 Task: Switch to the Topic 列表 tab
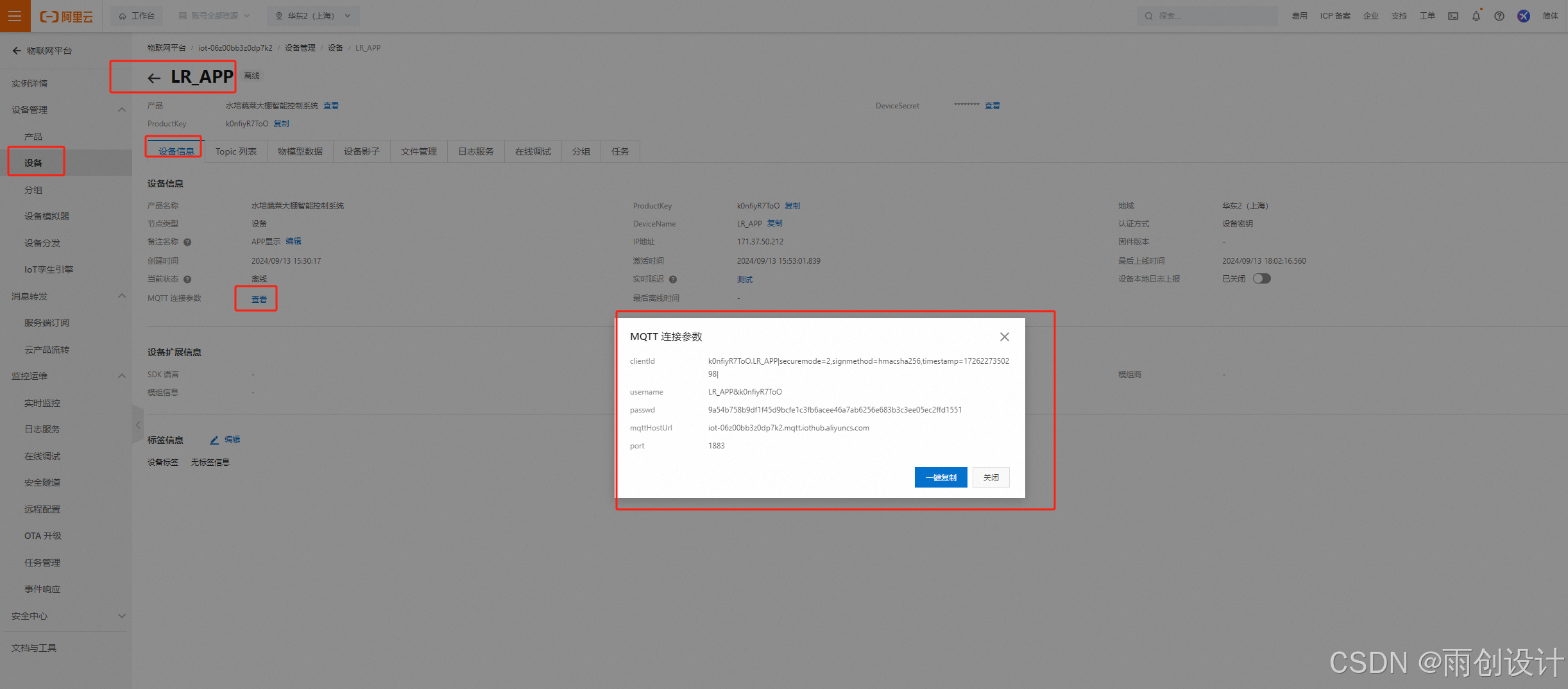tap(235, 151)
